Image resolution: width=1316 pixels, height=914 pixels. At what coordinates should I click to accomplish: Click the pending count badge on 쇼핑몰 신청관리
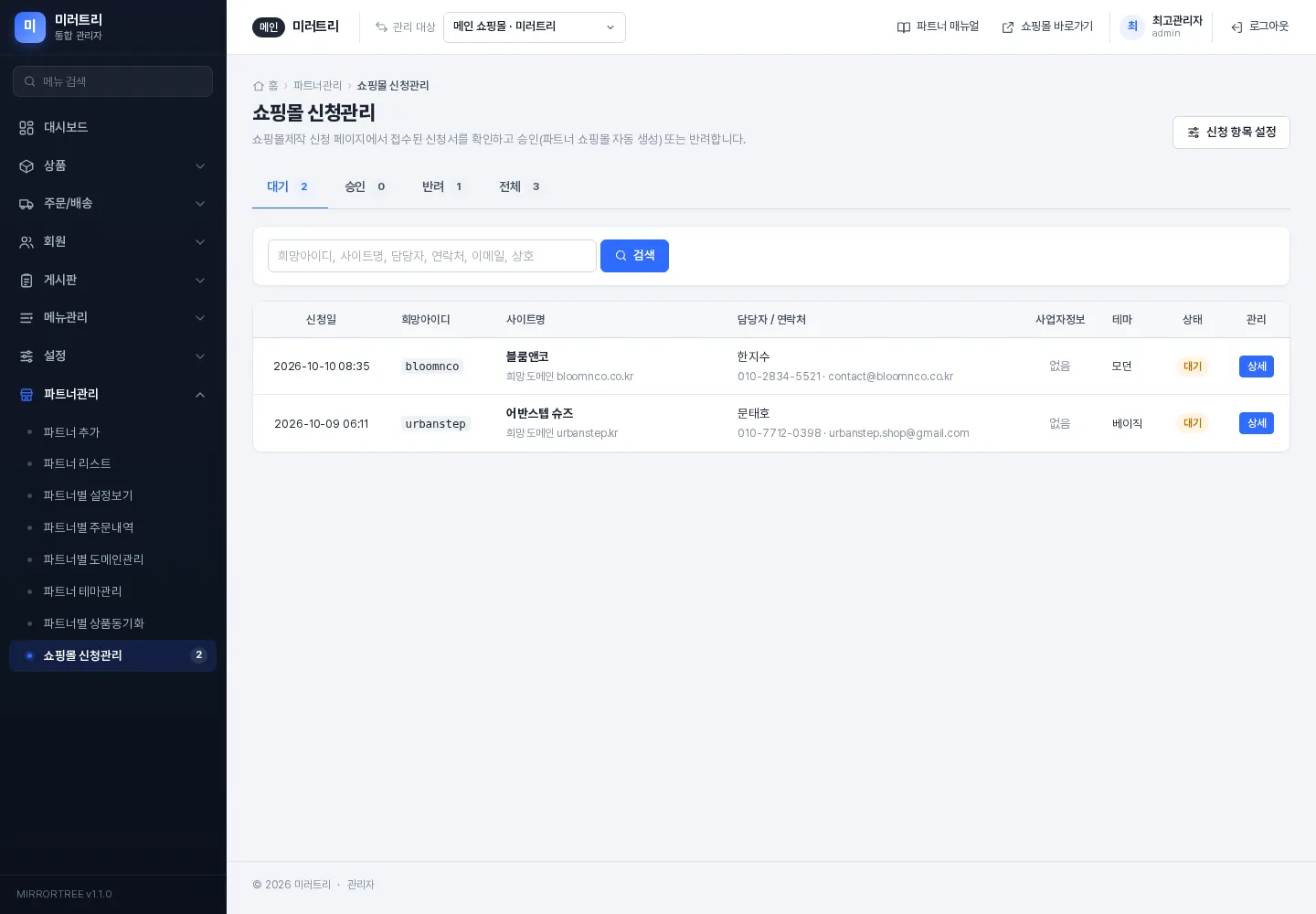(198, 655)
